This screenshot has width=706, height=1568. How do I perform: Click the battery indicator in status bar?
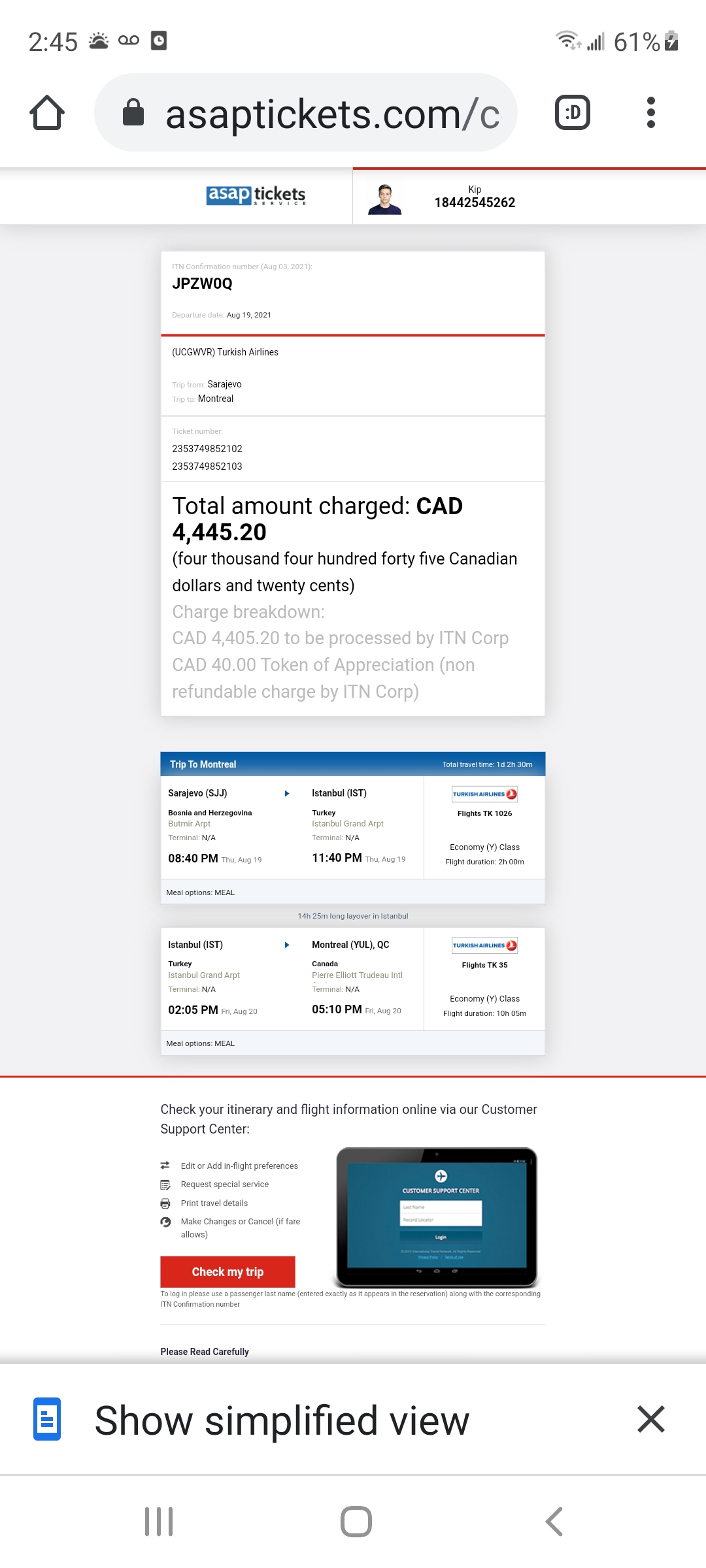[x=670, y=41]
